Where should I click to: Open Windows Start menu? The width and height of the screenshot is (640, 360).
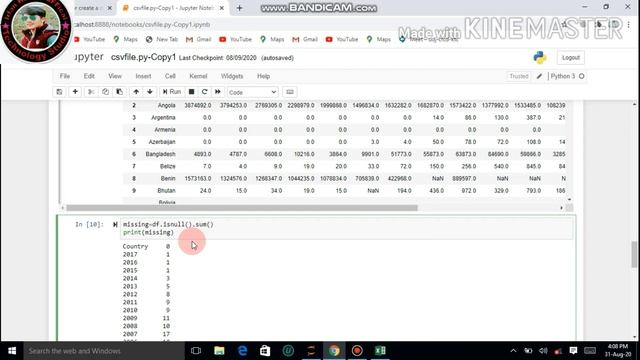[12, 351]
